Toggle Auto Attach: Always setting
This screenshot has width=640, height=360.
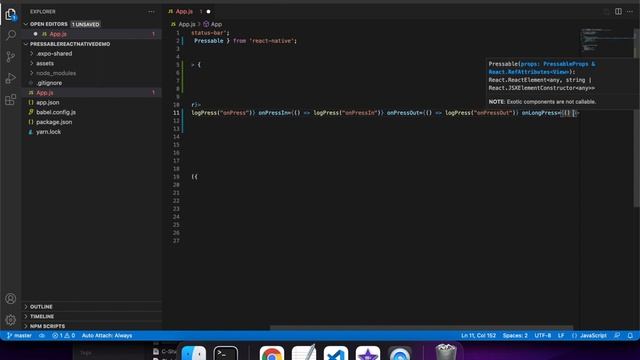click(x=107, y=336)
